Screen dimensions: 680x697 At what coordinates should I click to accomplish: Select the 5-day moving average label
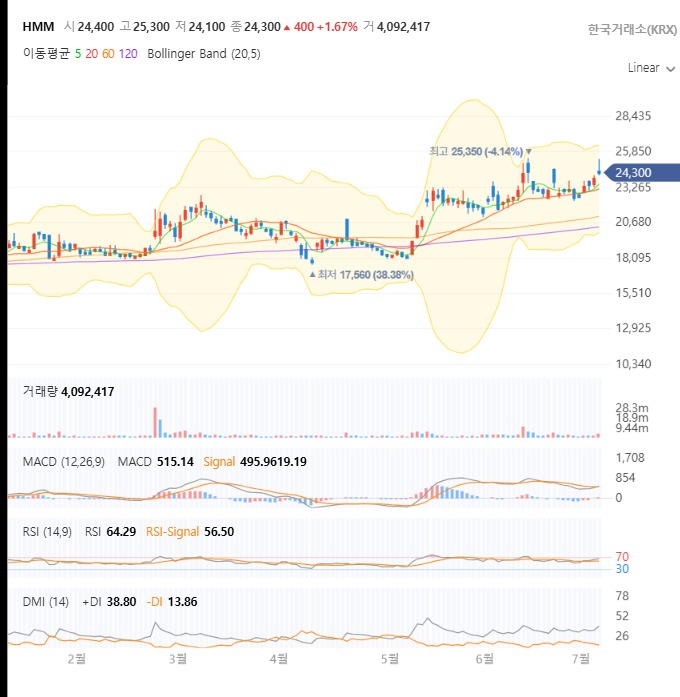click(x=78, y=54)
